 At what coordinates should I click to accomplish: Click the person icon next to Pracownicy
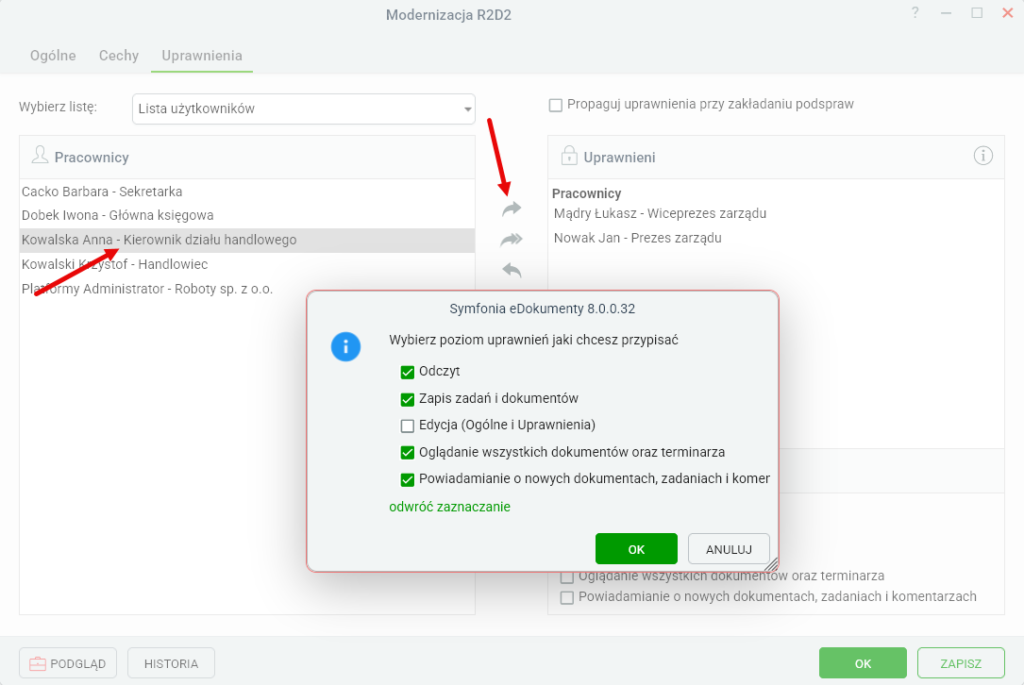[40, 155]
